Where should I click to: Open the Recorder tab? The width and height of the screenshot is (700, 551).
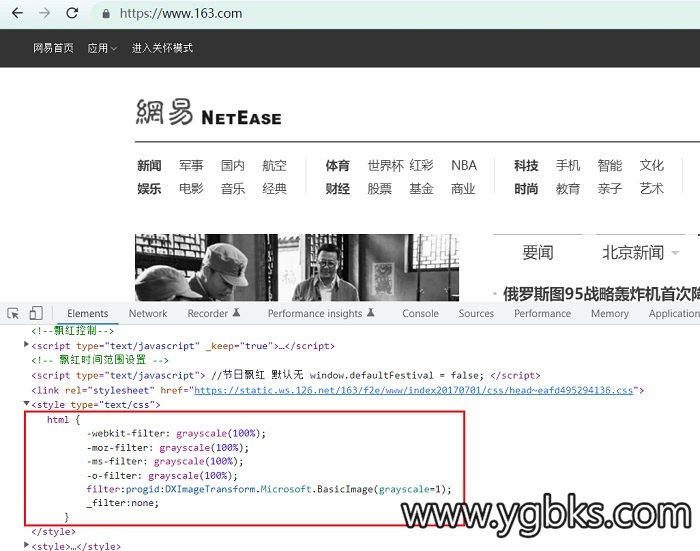213,313
